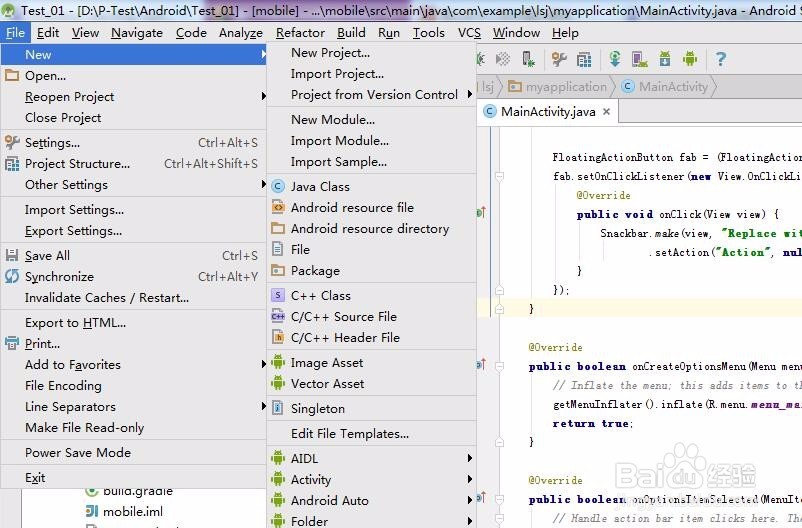The image size is (802, 528).
Task: Click the Singleton template icon
Action: (277, 408)
